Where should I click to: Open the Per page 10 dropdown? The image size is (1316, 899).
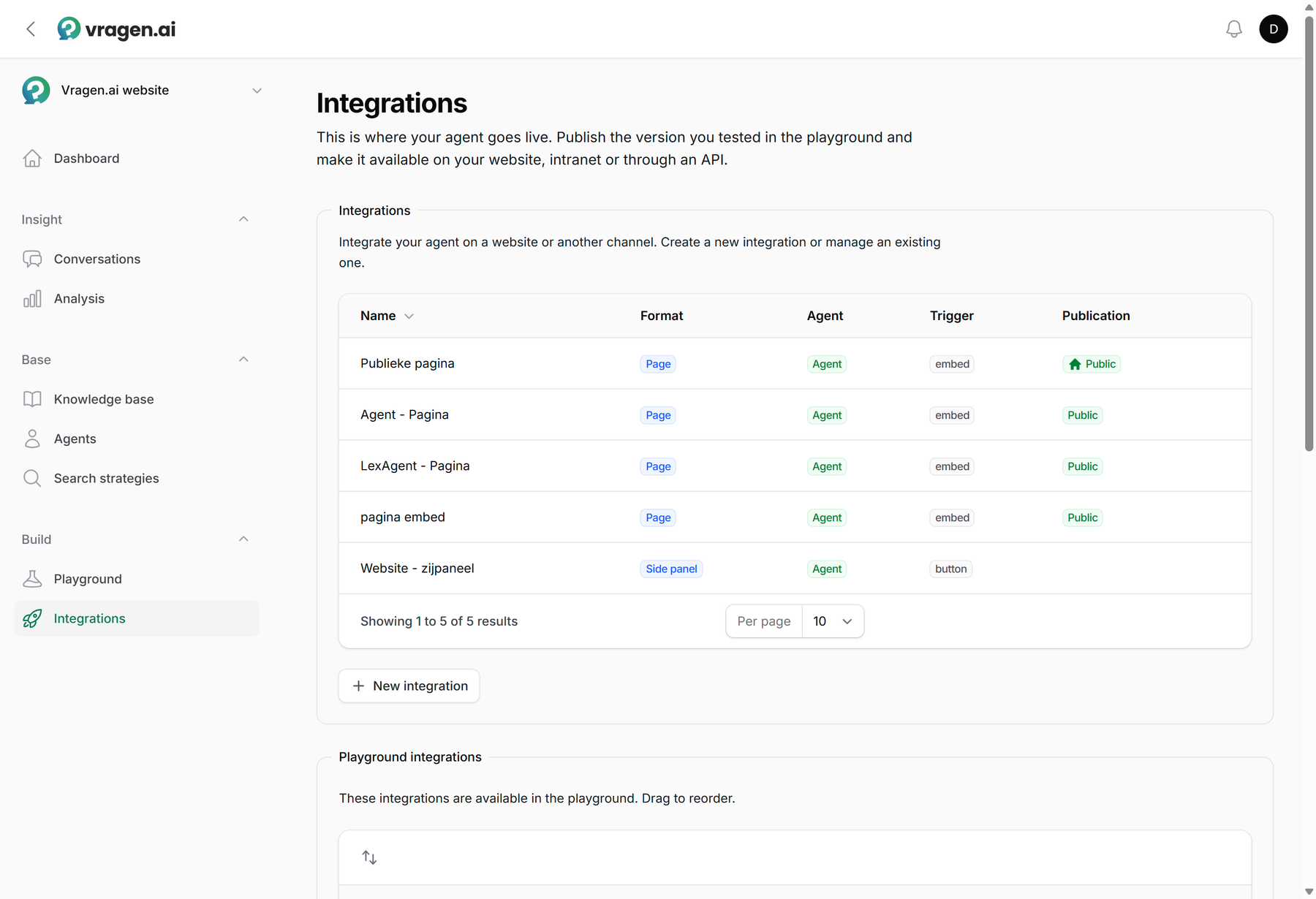(833, 621)
